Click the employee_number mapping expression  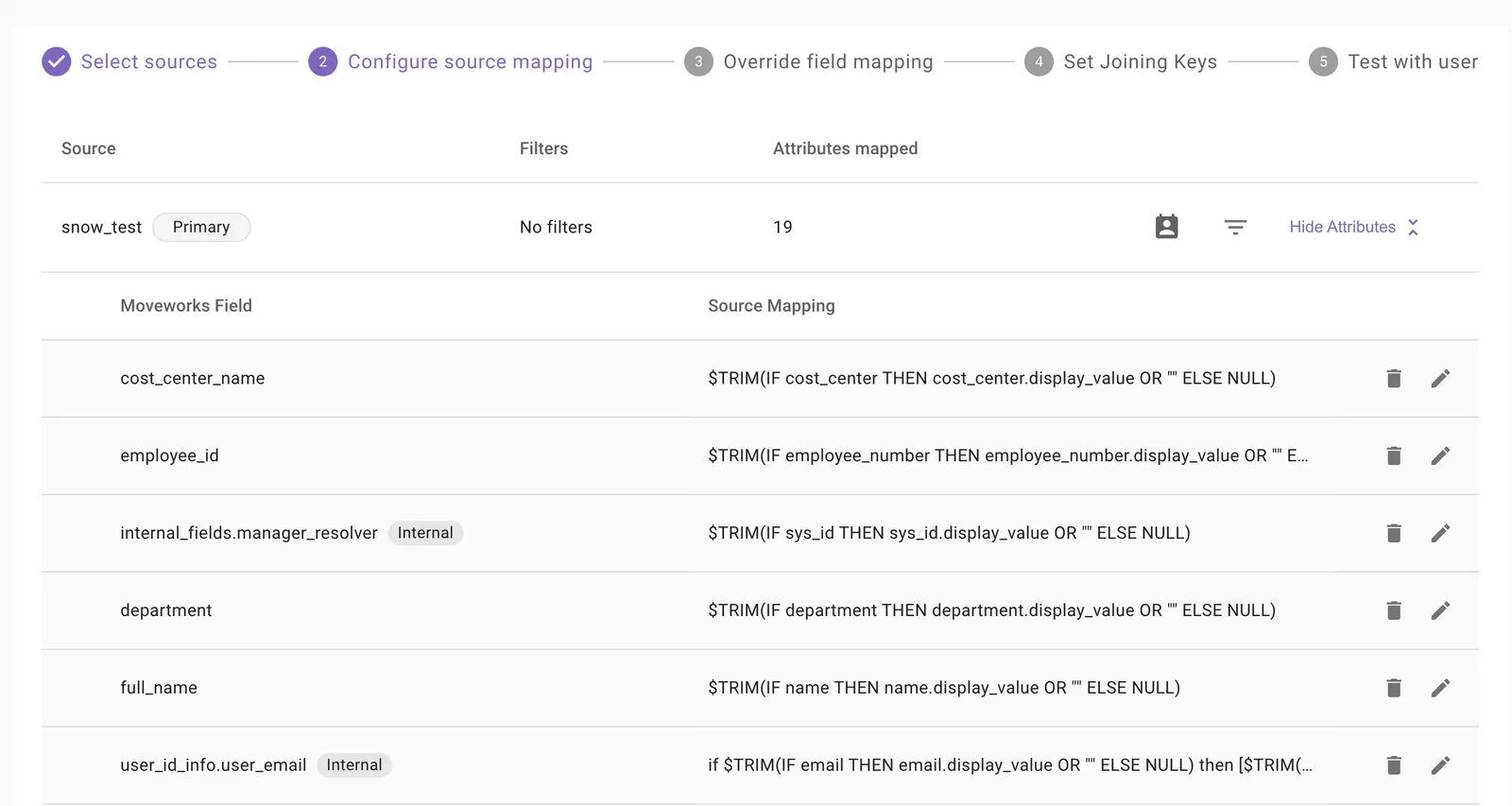coord(1008,455)
